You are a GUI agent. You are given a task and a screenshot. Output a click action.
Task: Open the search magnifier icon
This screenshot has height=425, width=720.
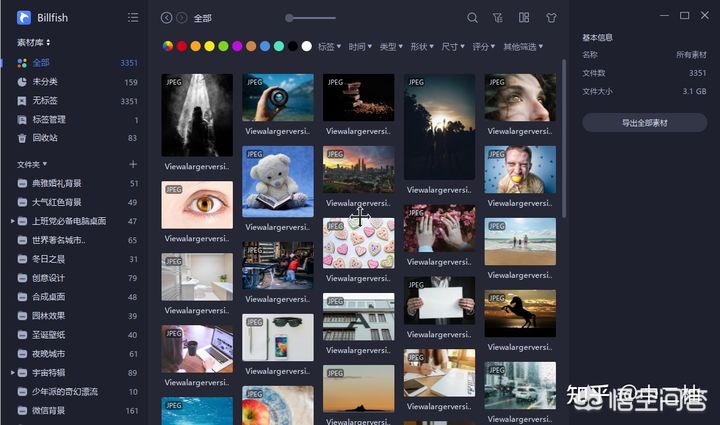coord(472,18)
